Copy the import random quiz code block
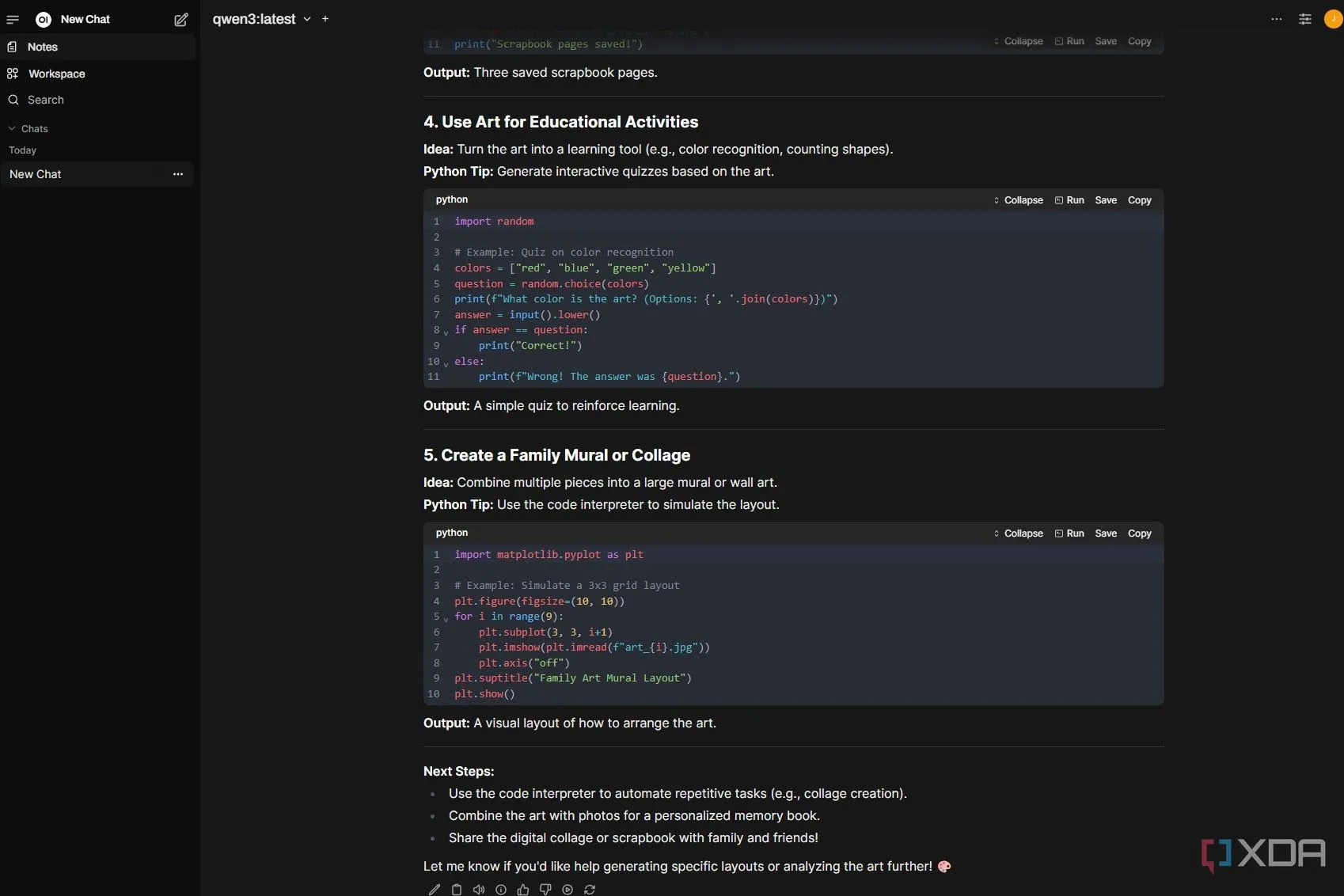 [1139, 200]
